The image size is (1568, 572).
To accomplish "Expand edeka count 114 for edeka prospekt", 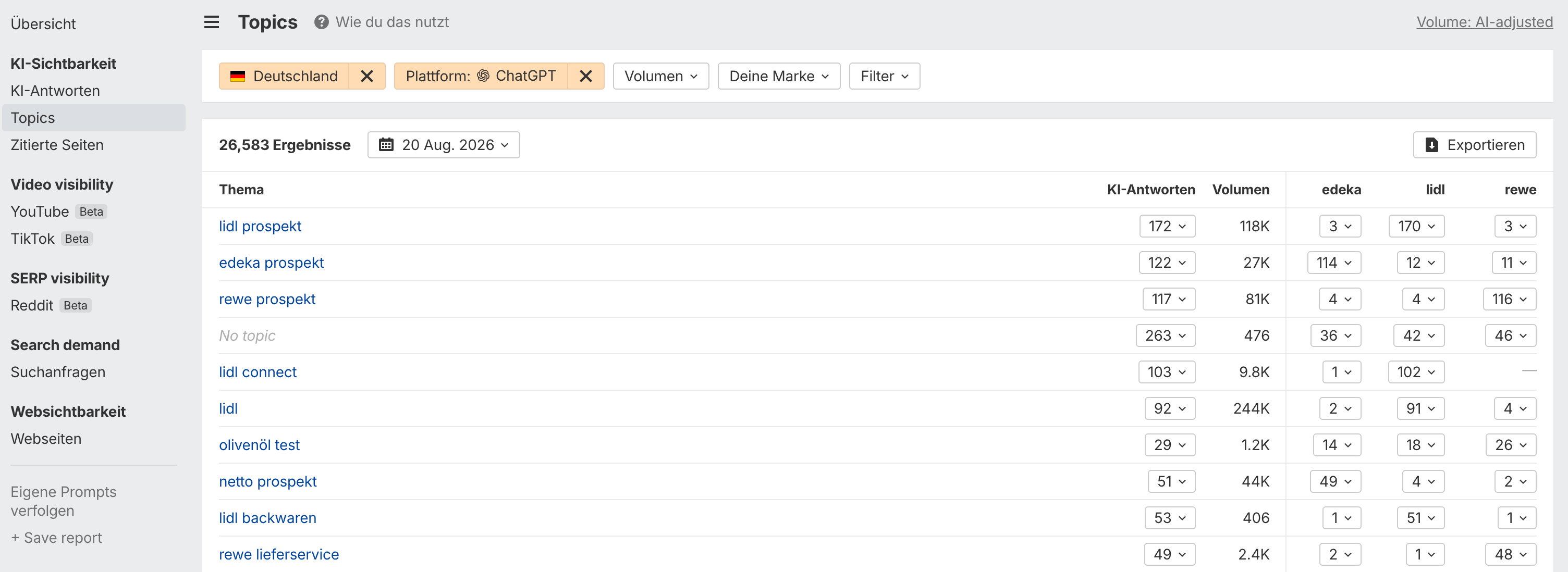I will point(1333,263).
